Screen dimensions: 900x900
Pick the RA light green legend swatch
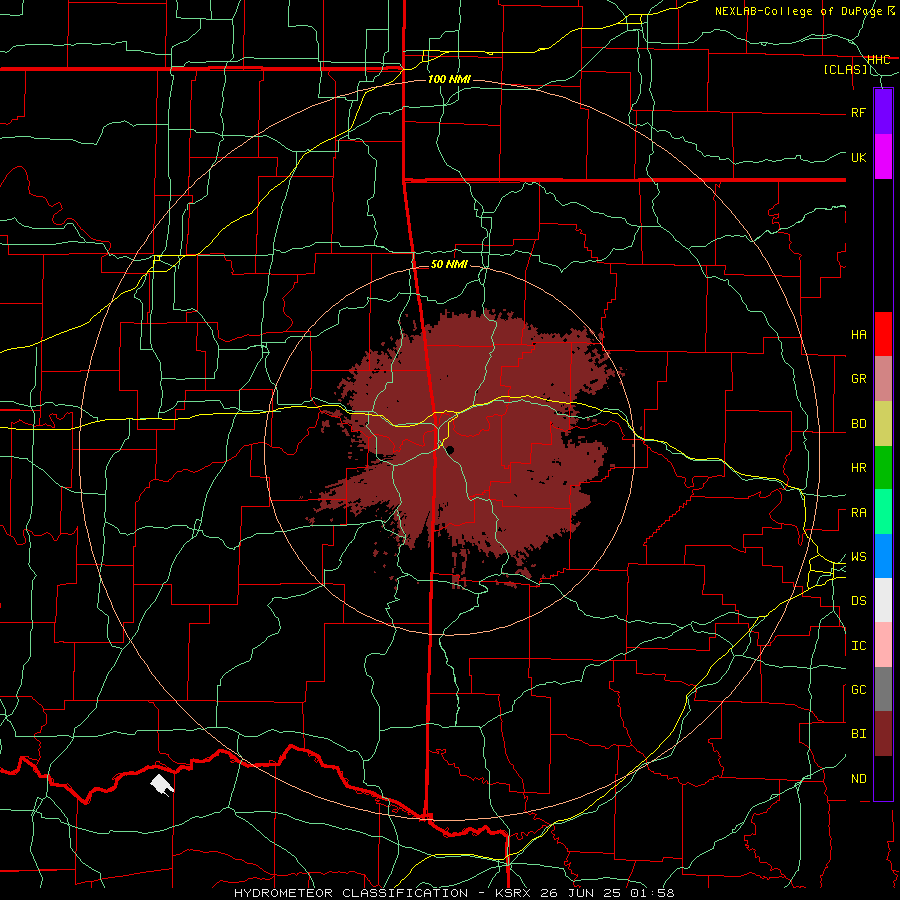click(x=883, y=512)
